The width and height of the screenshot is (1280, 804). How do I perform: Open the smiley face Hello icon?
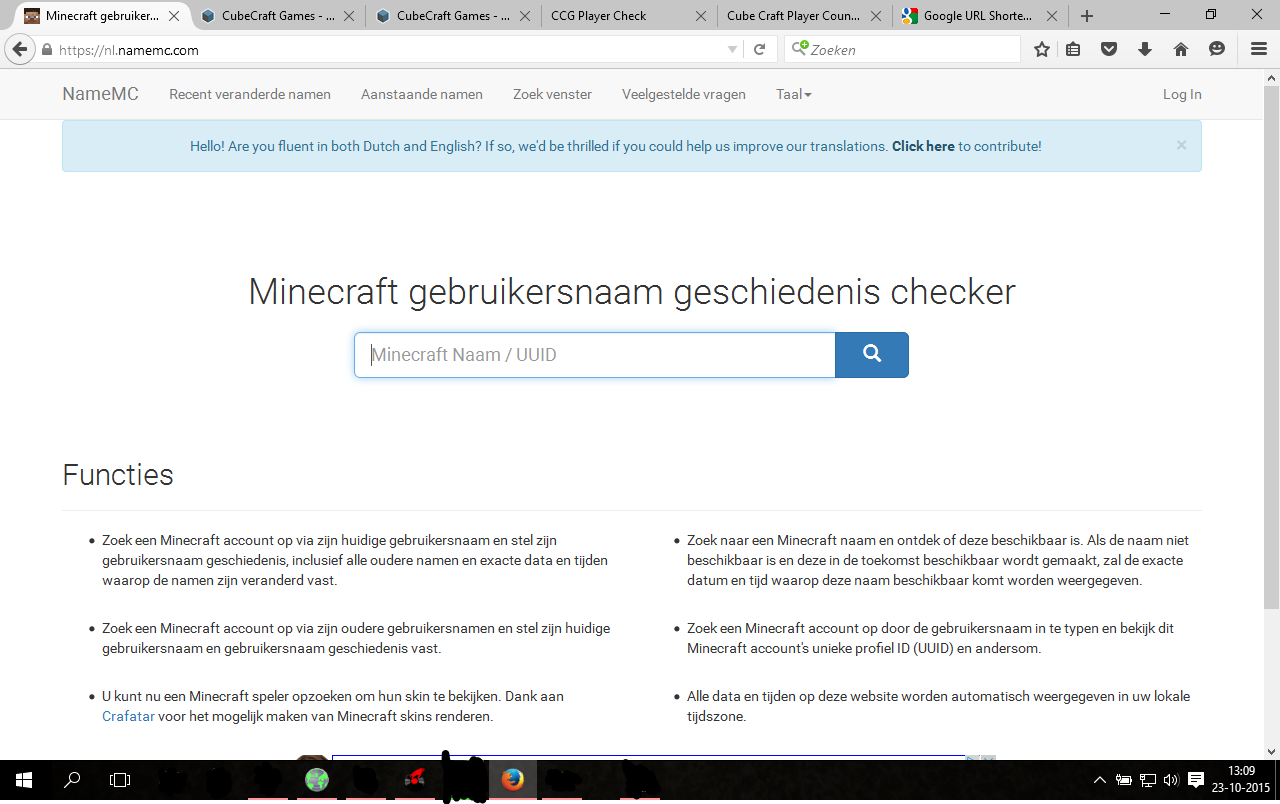pos(1217,49)
